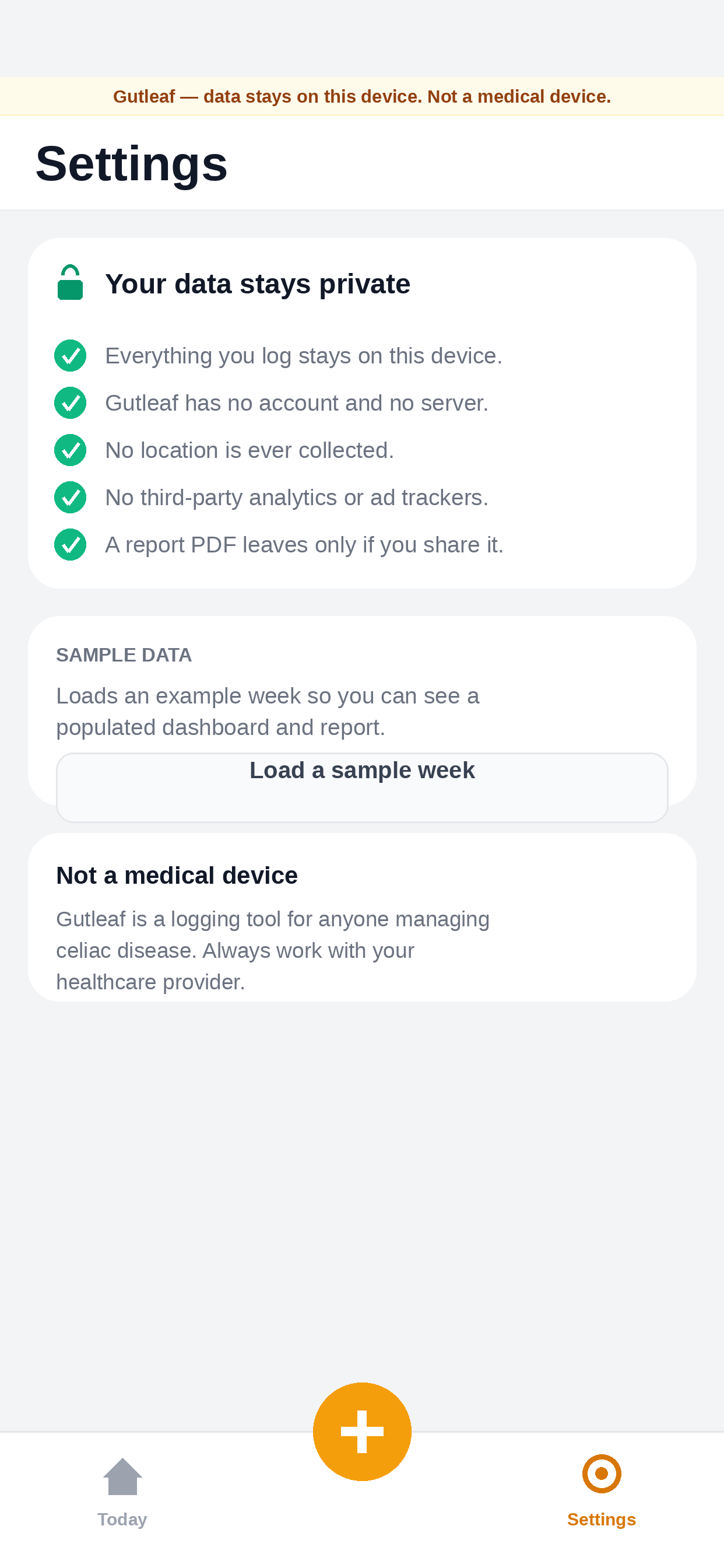Open the Today home icon
This screenshot has width=724, height=1568.
point(122,1476)
